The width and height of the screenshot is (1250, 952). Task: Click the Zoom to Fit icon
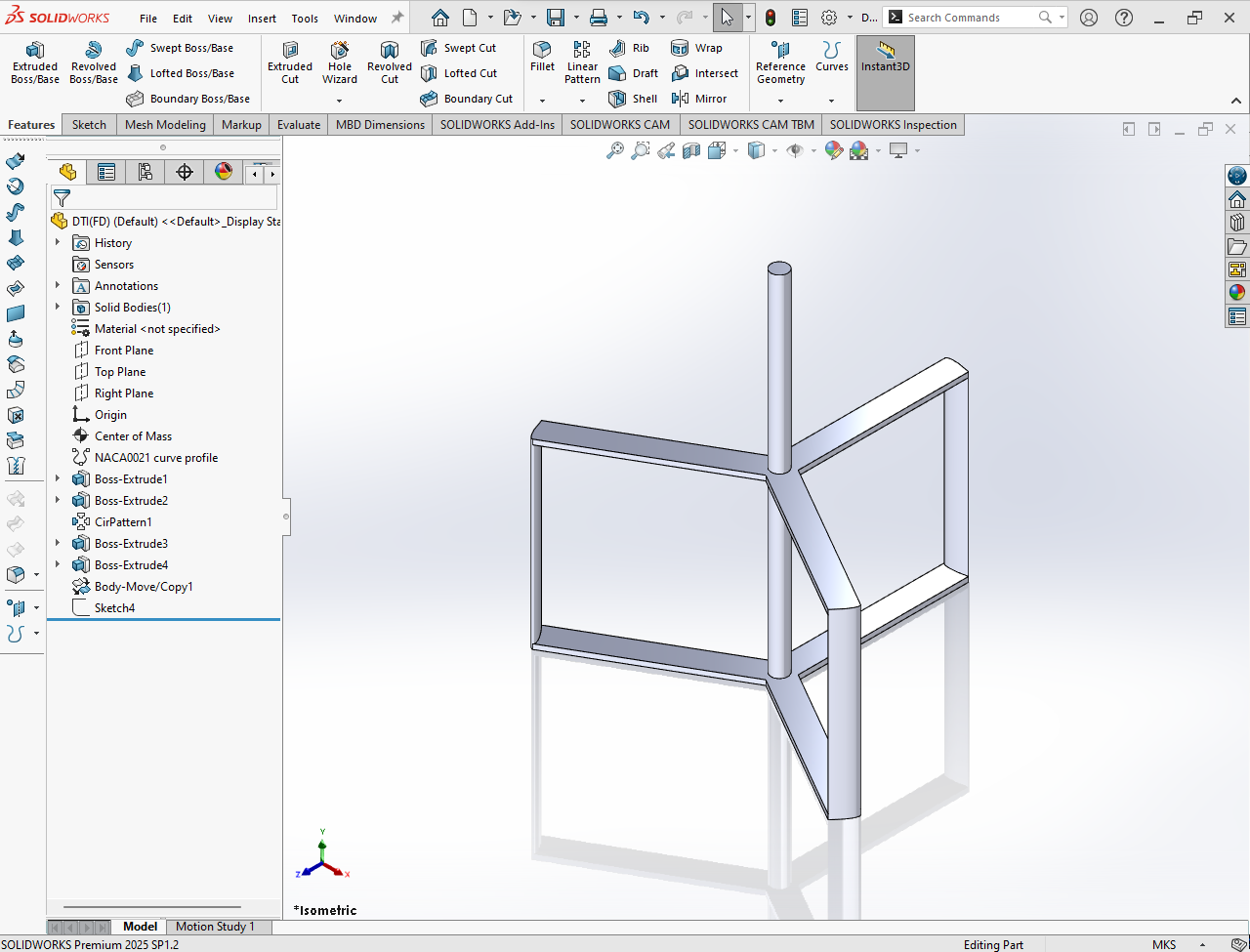pos(615,150)
